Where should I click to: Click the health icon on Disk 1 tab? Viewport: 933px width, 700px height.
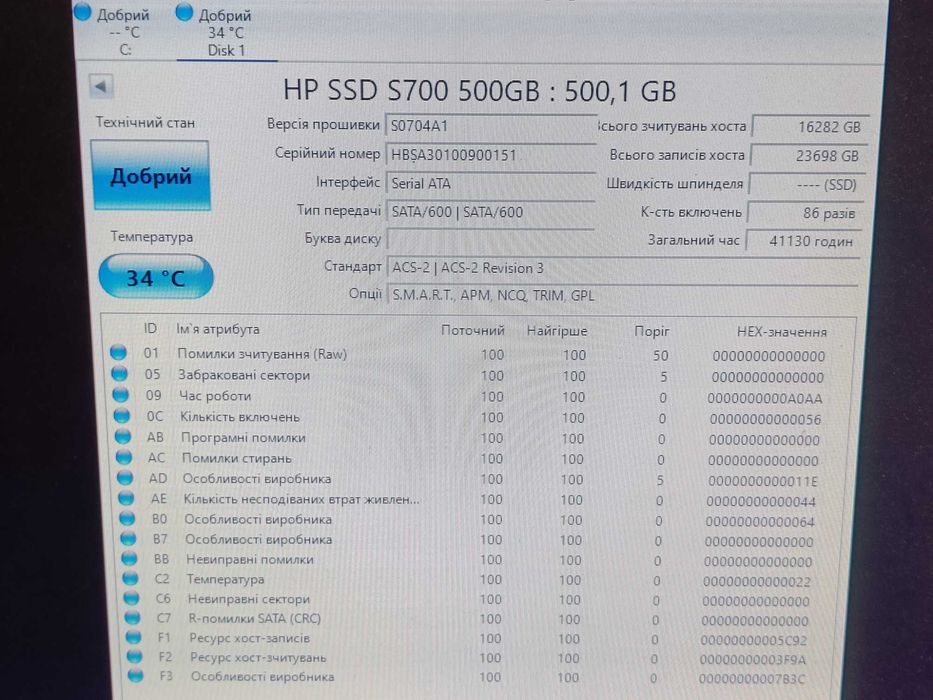tap(184, 12)
